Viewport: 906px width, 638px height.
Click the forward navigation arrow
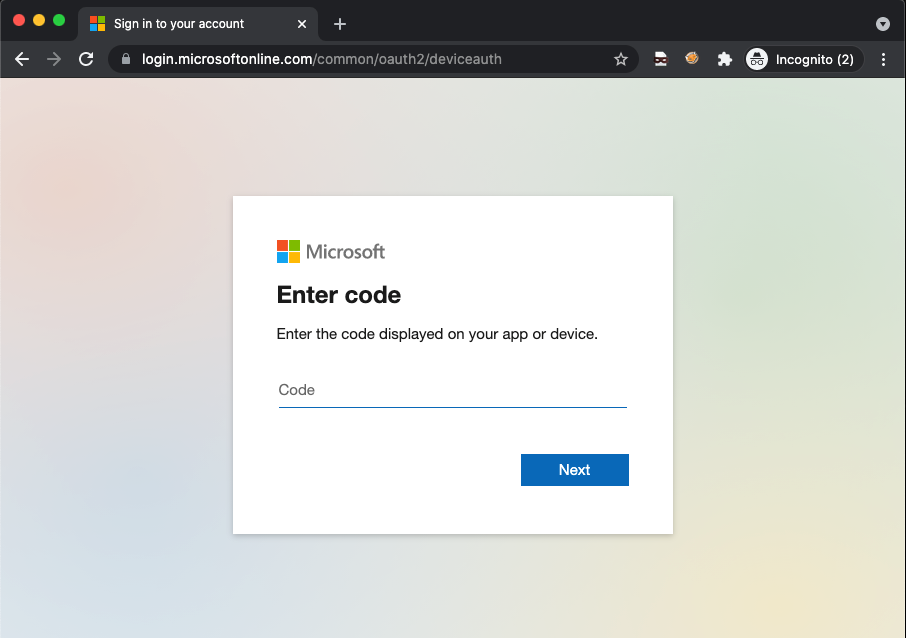click(x=54, y=59)
